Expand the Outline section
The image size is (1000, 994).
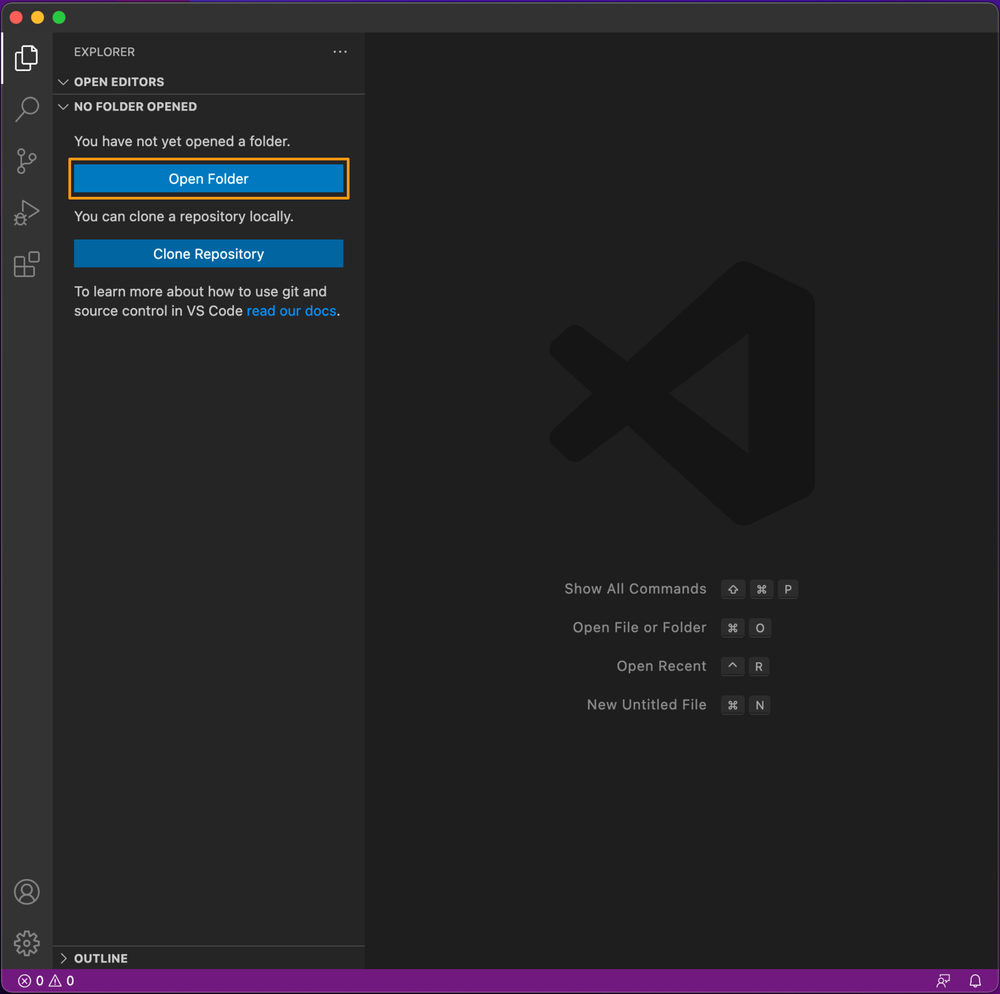point(100,958)
